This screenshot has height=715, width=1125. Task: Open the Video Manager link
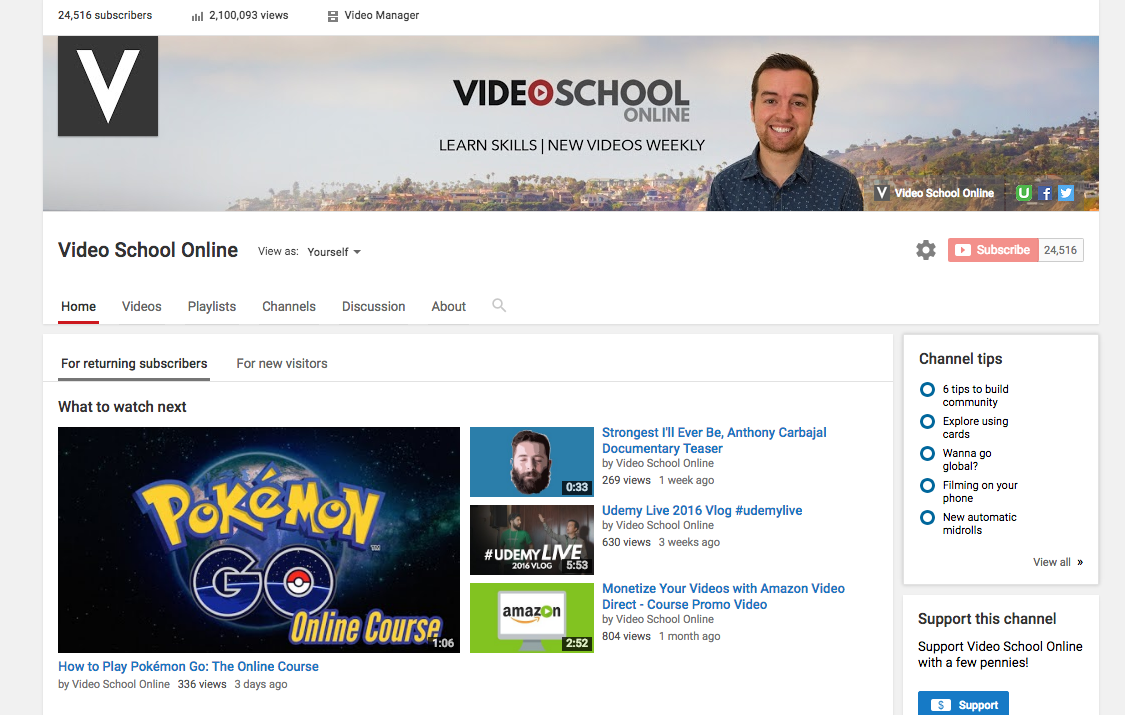[x=382, y=15]
